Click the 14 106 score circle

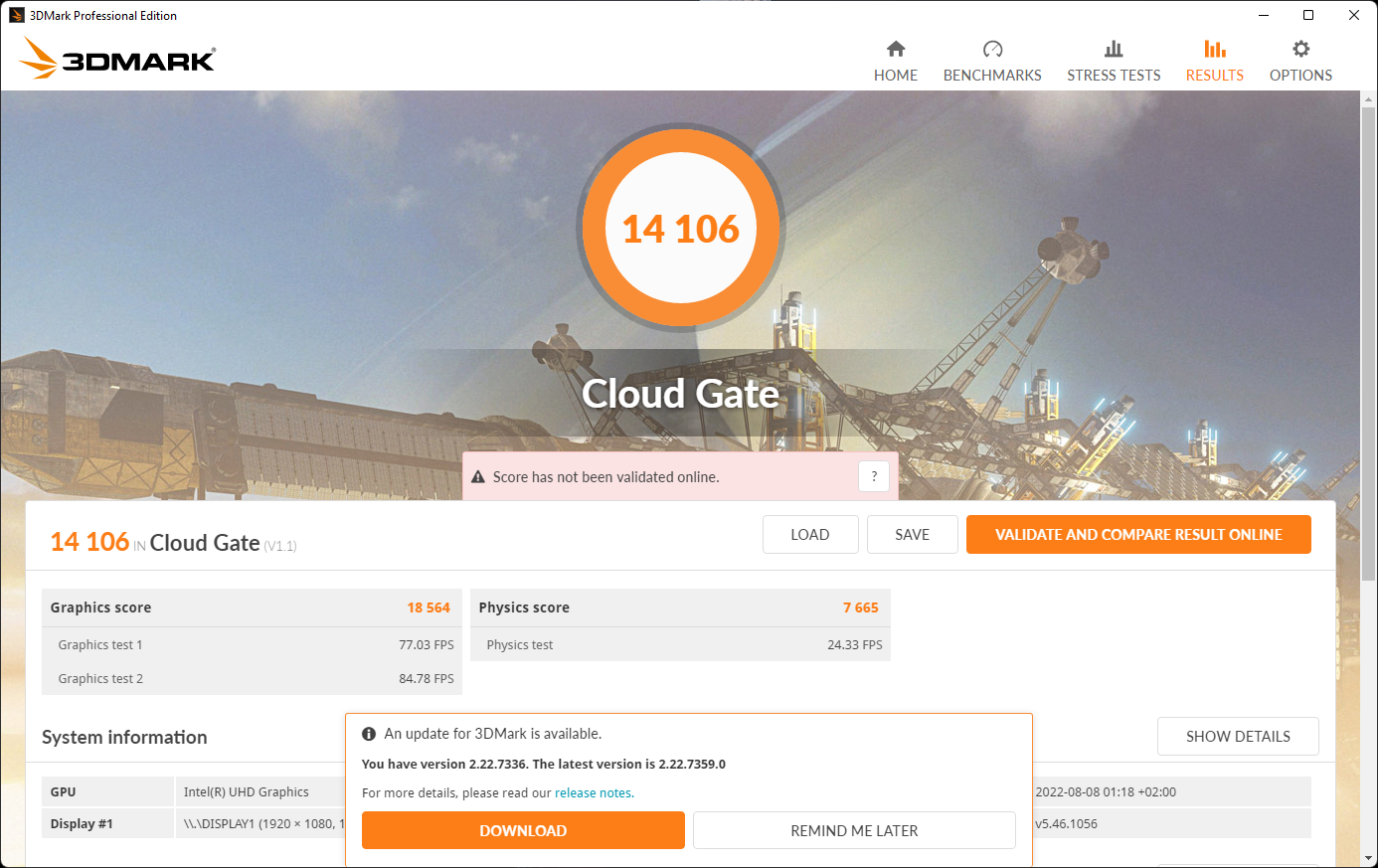(x=681, y=229)
